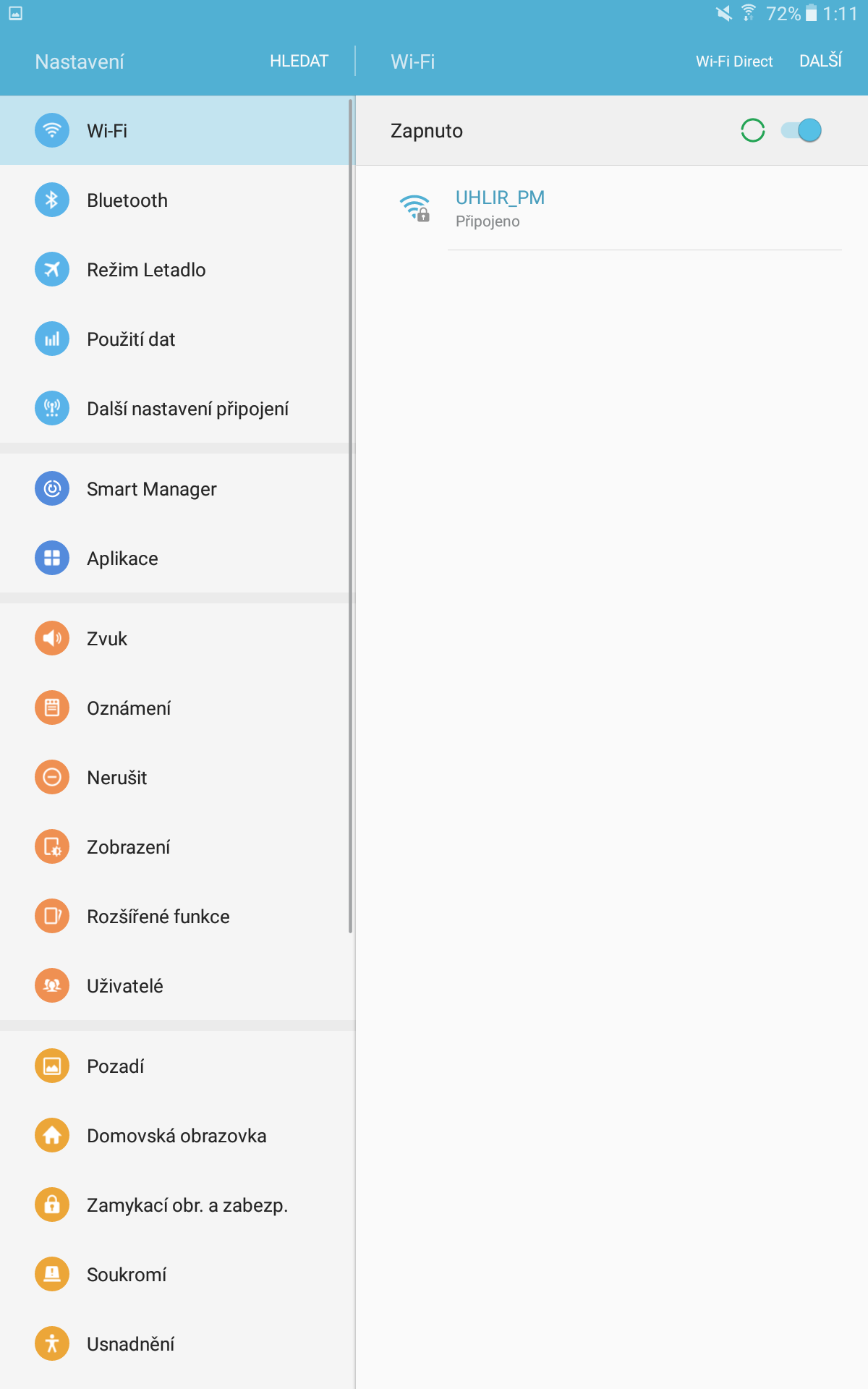Open the Aplikace settings entry
This screenshot has width=868, height=1389.
[177, 558]
